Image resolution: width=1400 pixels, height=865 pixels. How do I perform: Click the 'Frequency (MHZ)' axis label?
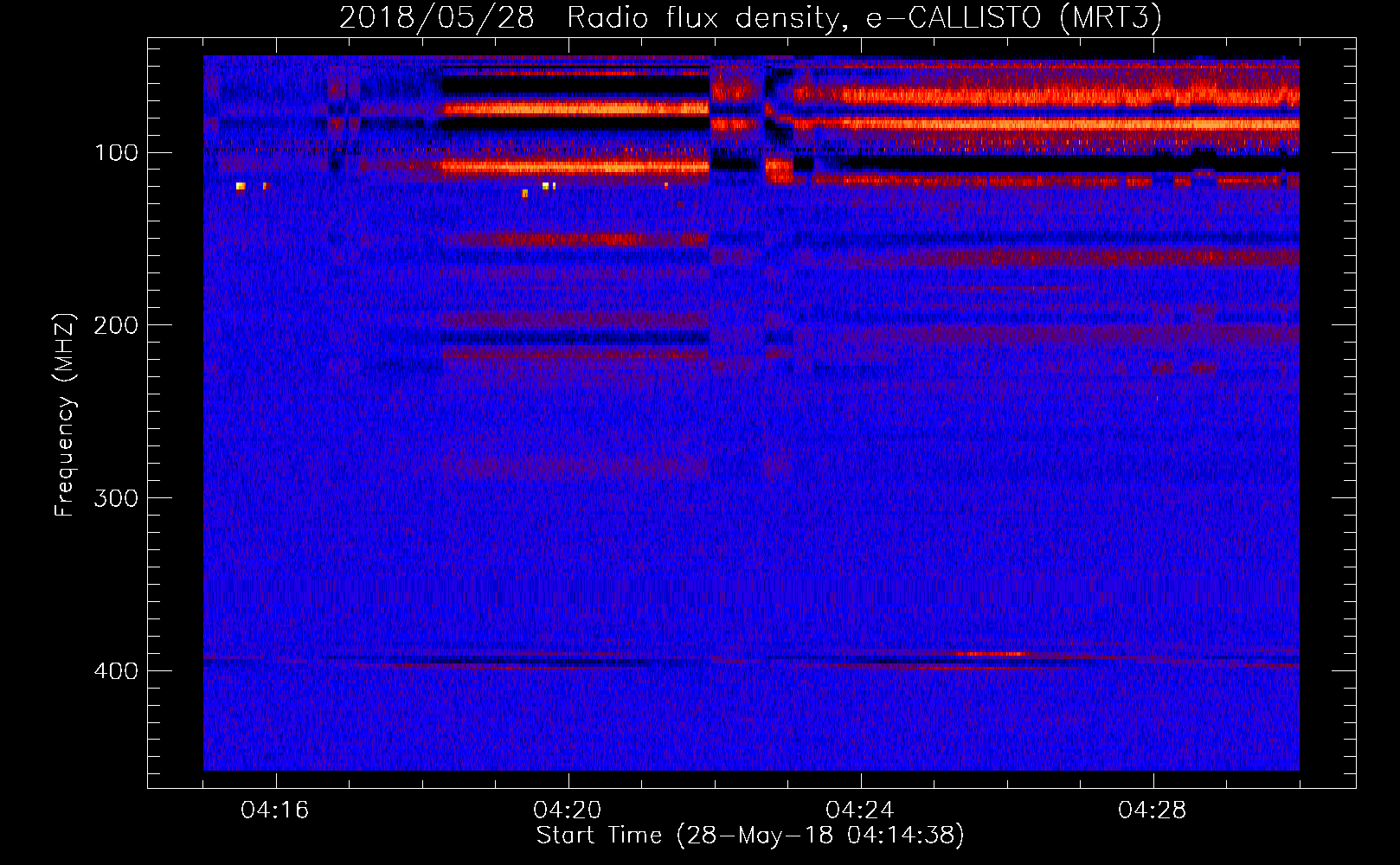coord(65,415)
